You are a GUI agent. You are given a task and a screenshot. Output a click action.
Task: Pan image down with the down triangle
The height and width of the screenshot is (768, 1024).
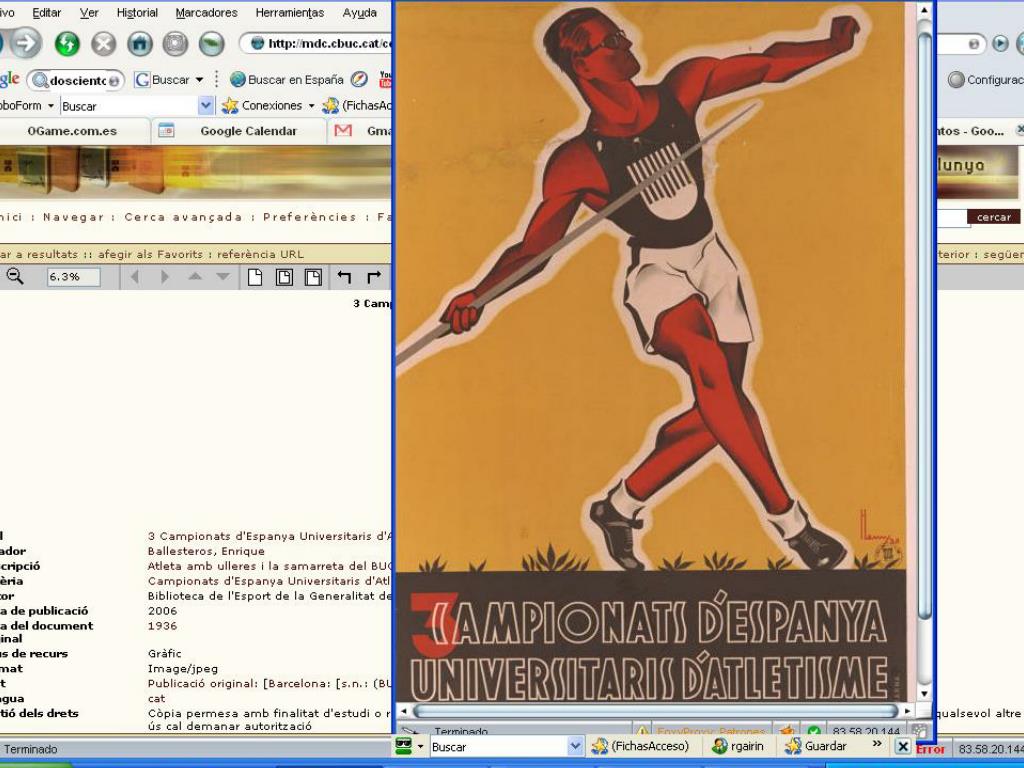(x=223, y=277)
